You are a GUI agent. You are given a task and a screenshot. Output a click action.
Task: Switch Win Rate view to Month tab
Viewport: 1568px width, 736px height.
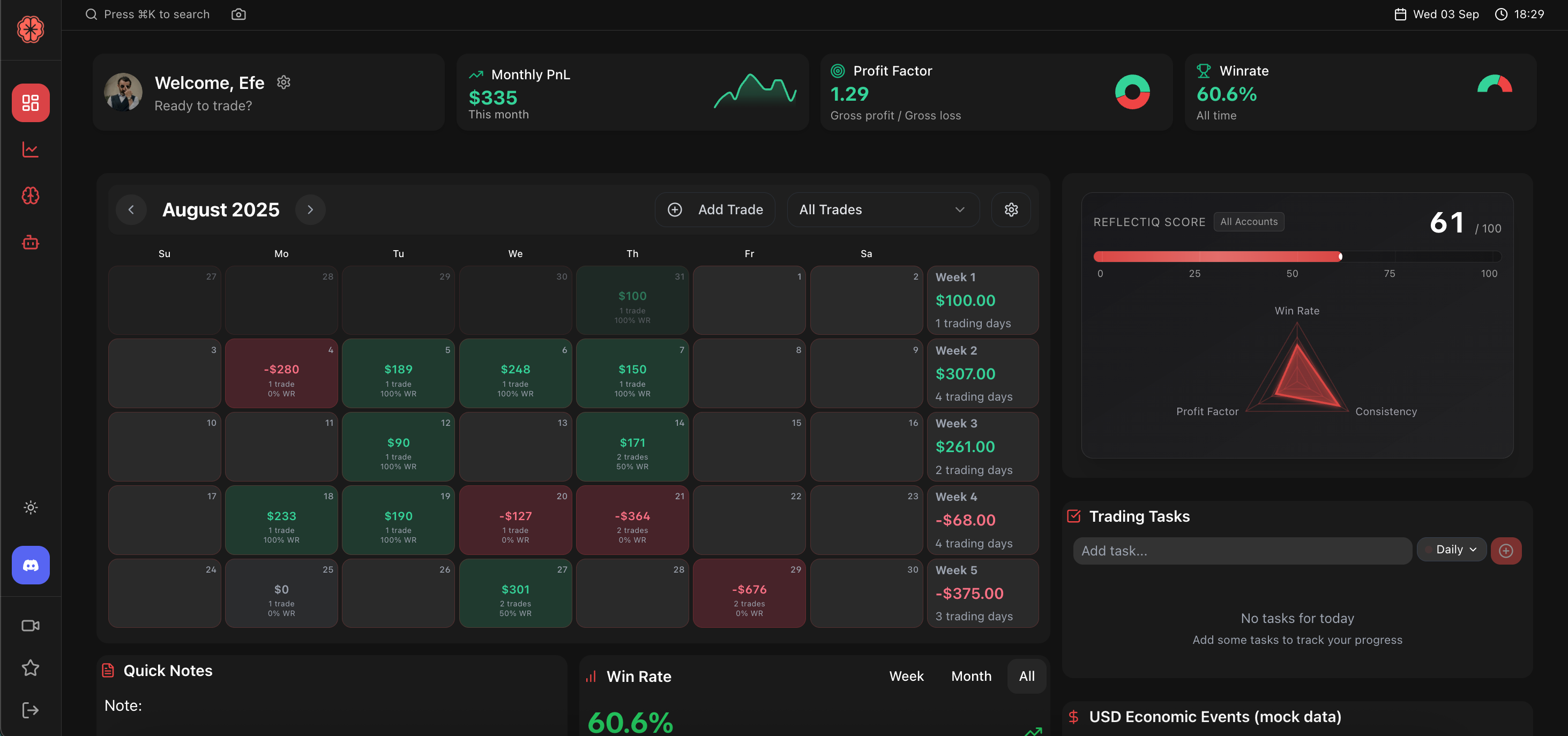(x=970, y=676)
